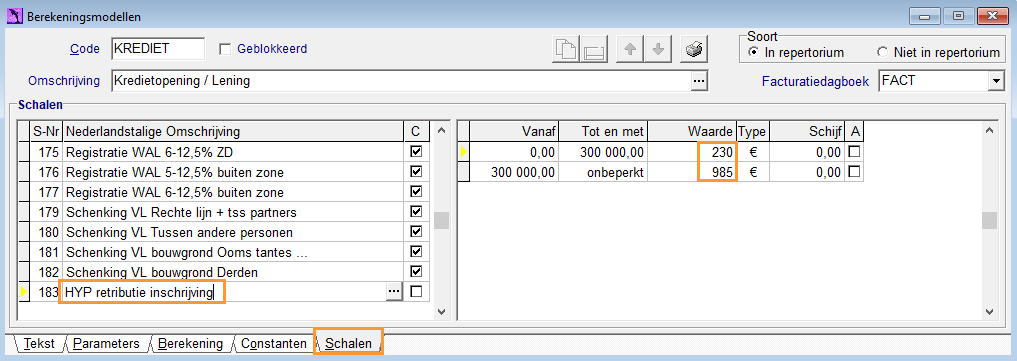
Task: Check A box in the 985 value row
Action: pyautogui.click(x=855, y=172)
